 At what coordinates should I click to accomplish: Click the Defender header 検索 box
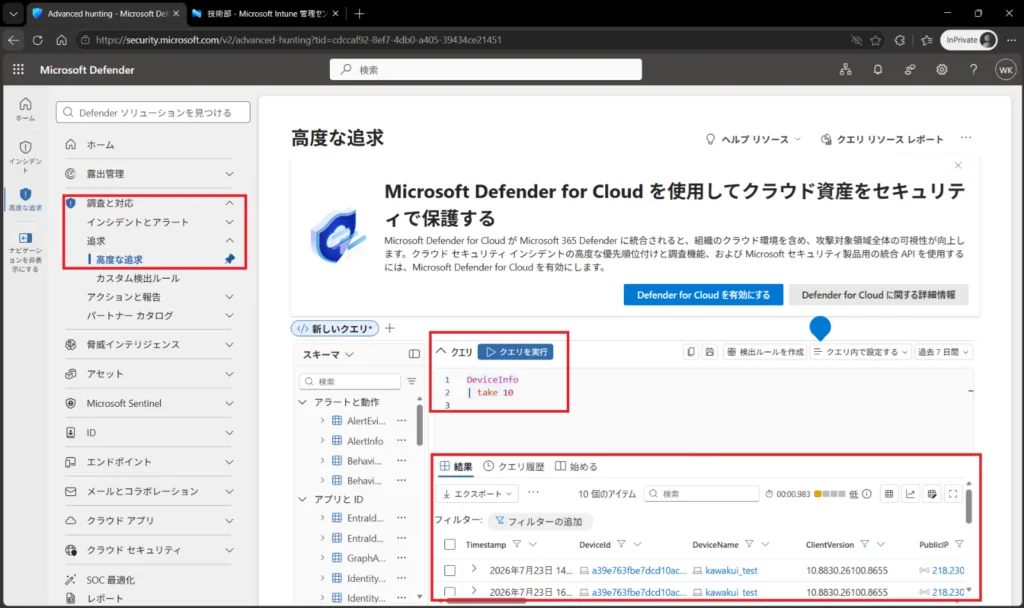486,69
